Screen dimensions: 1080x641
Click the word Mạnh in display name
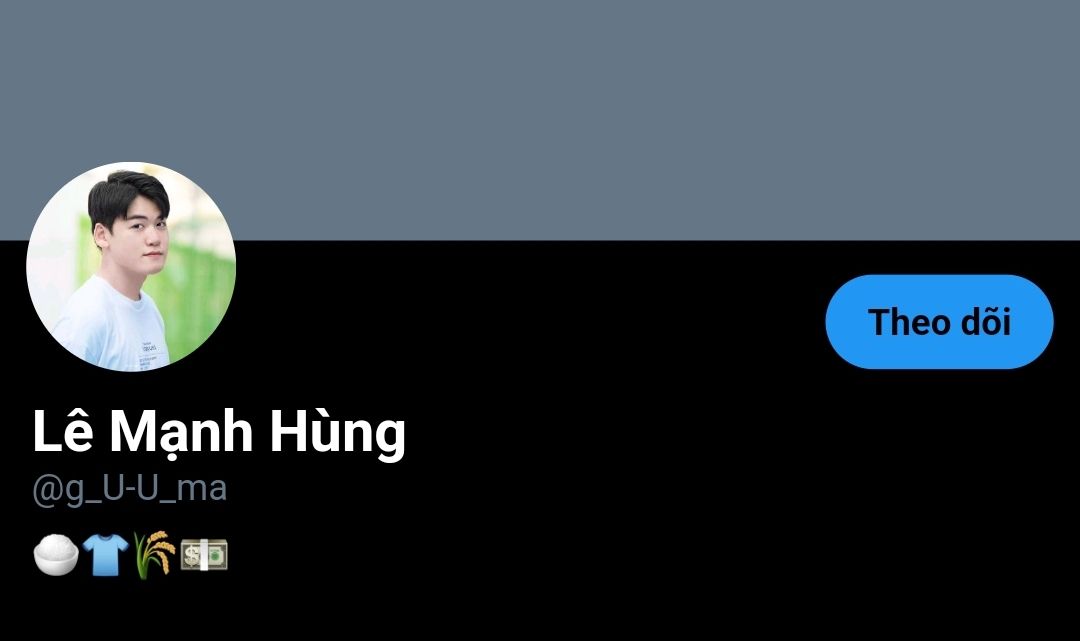tap(181, 434)
